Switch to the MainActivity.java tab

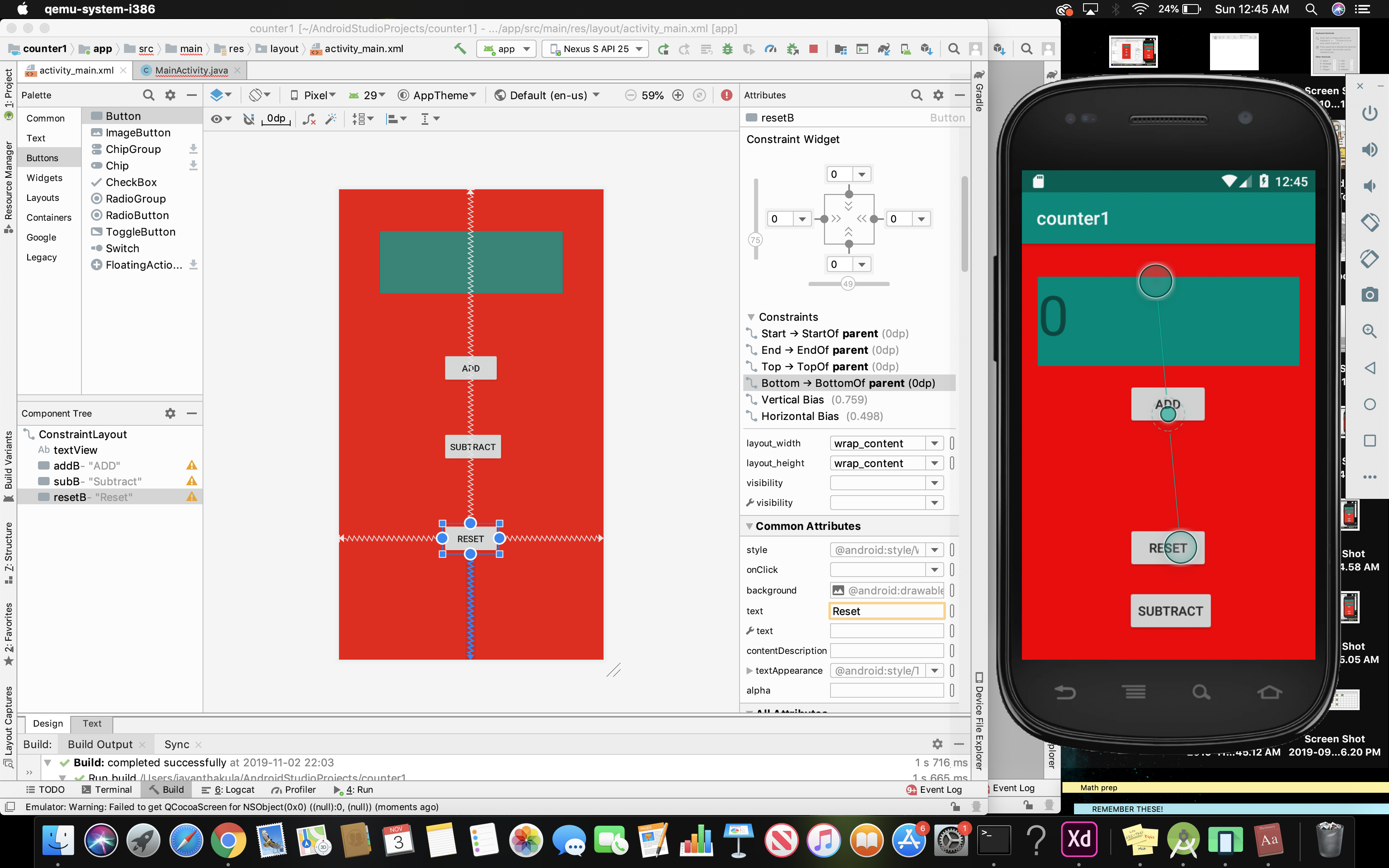pos(191,70)
